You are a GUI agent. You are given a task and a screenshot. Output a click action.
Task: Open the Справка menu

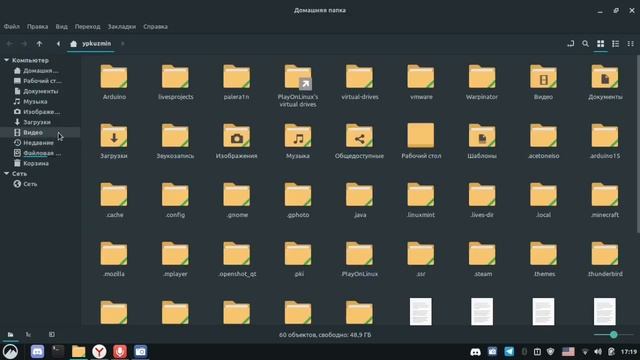(156, 27)
